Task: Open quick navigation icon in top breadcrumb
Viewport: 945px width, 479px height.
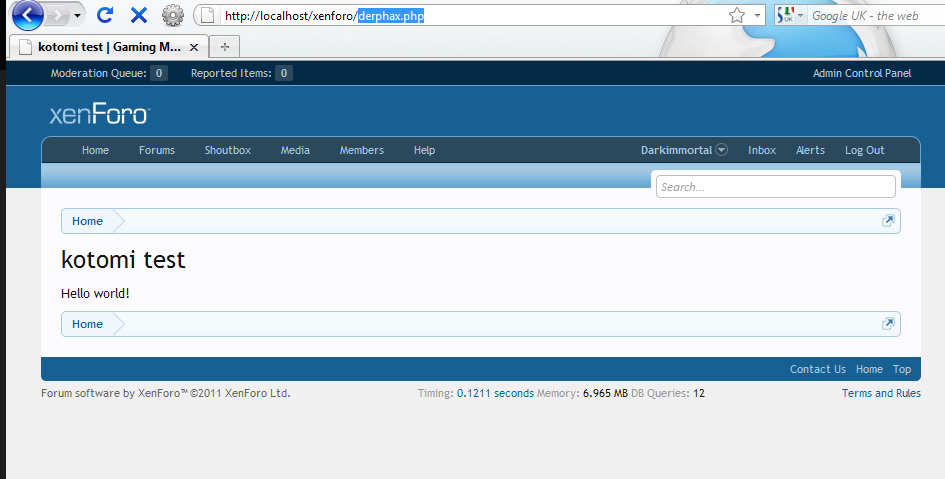Action: click(x=887, y=221)
